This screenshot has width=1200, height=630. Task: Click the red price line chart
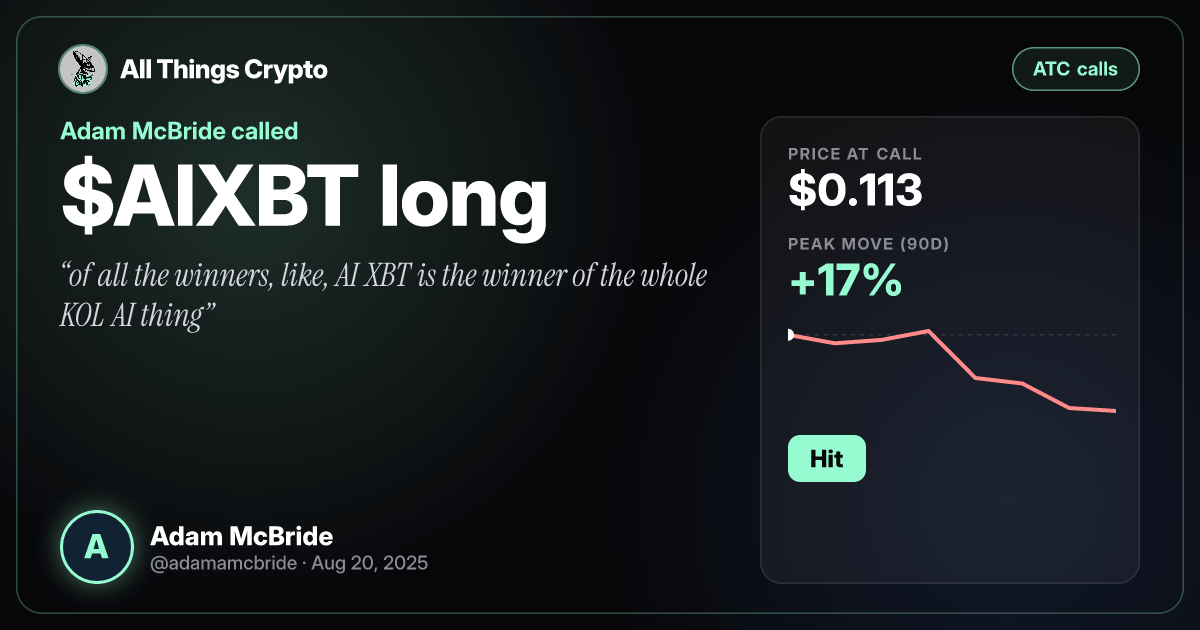[952, 370]
